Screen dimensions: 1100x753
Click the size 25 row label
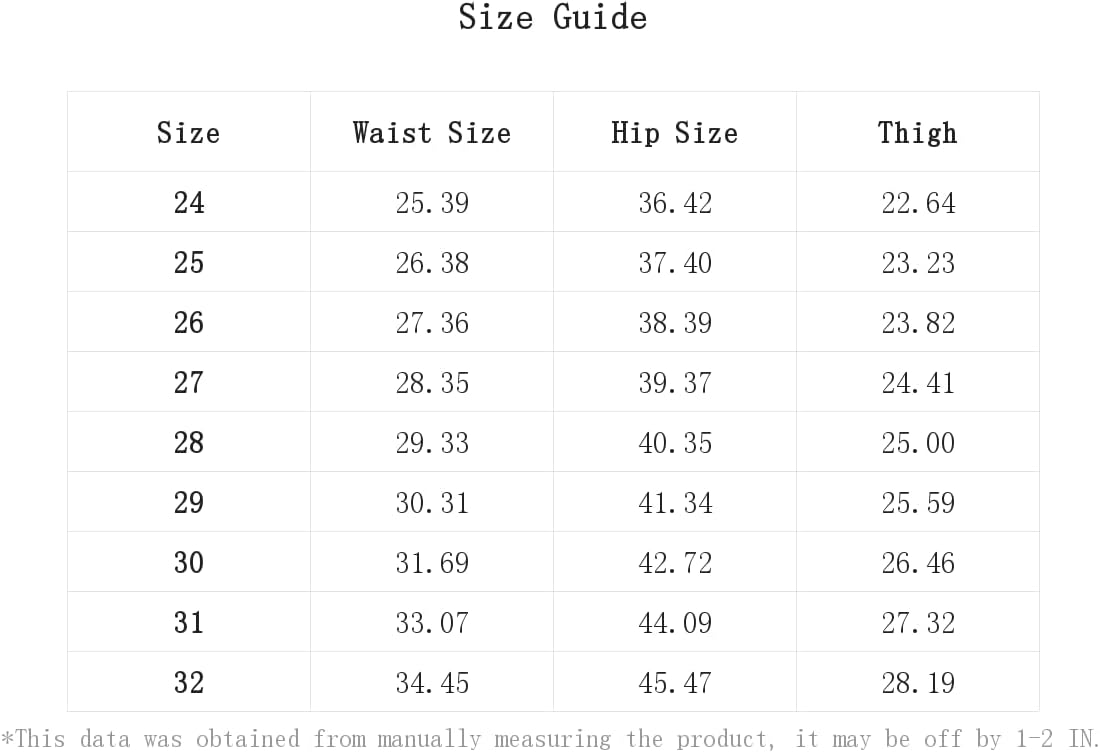tap(189, 262)
